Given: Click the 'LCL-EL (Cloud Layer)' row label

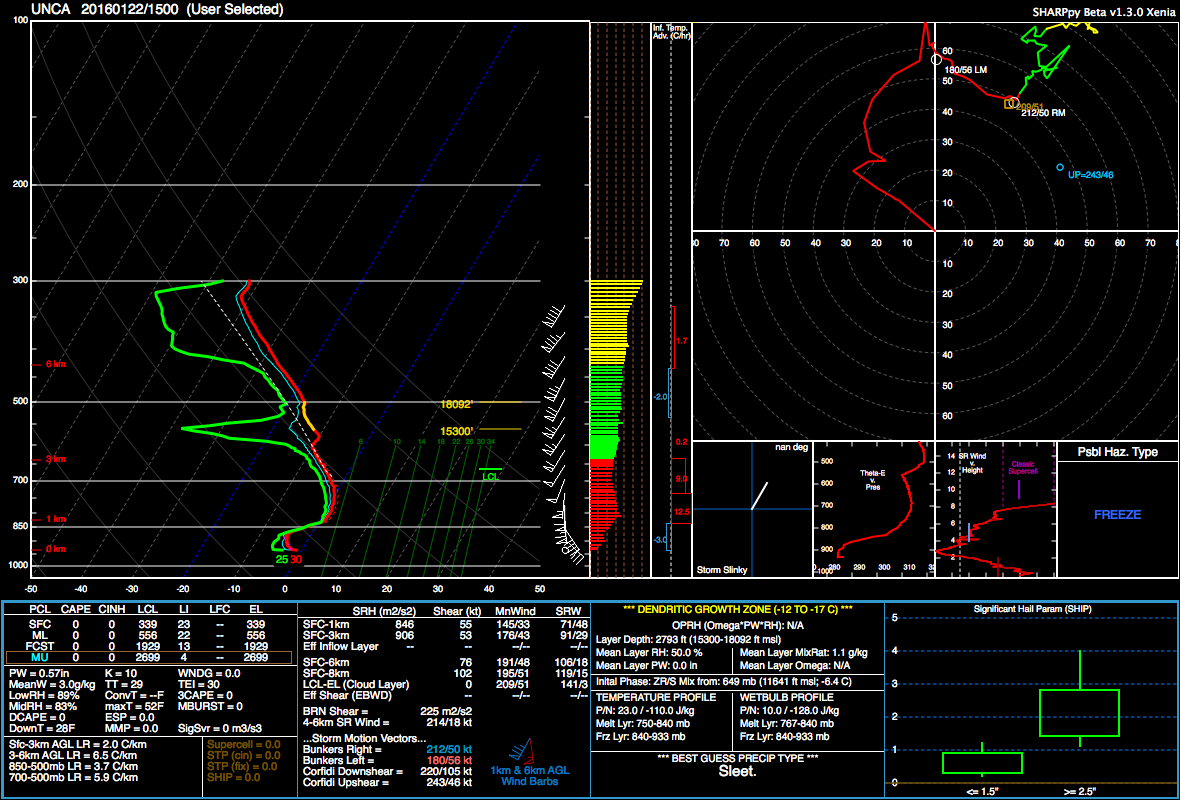Looking at the screenshot, I should coord(356,685).
